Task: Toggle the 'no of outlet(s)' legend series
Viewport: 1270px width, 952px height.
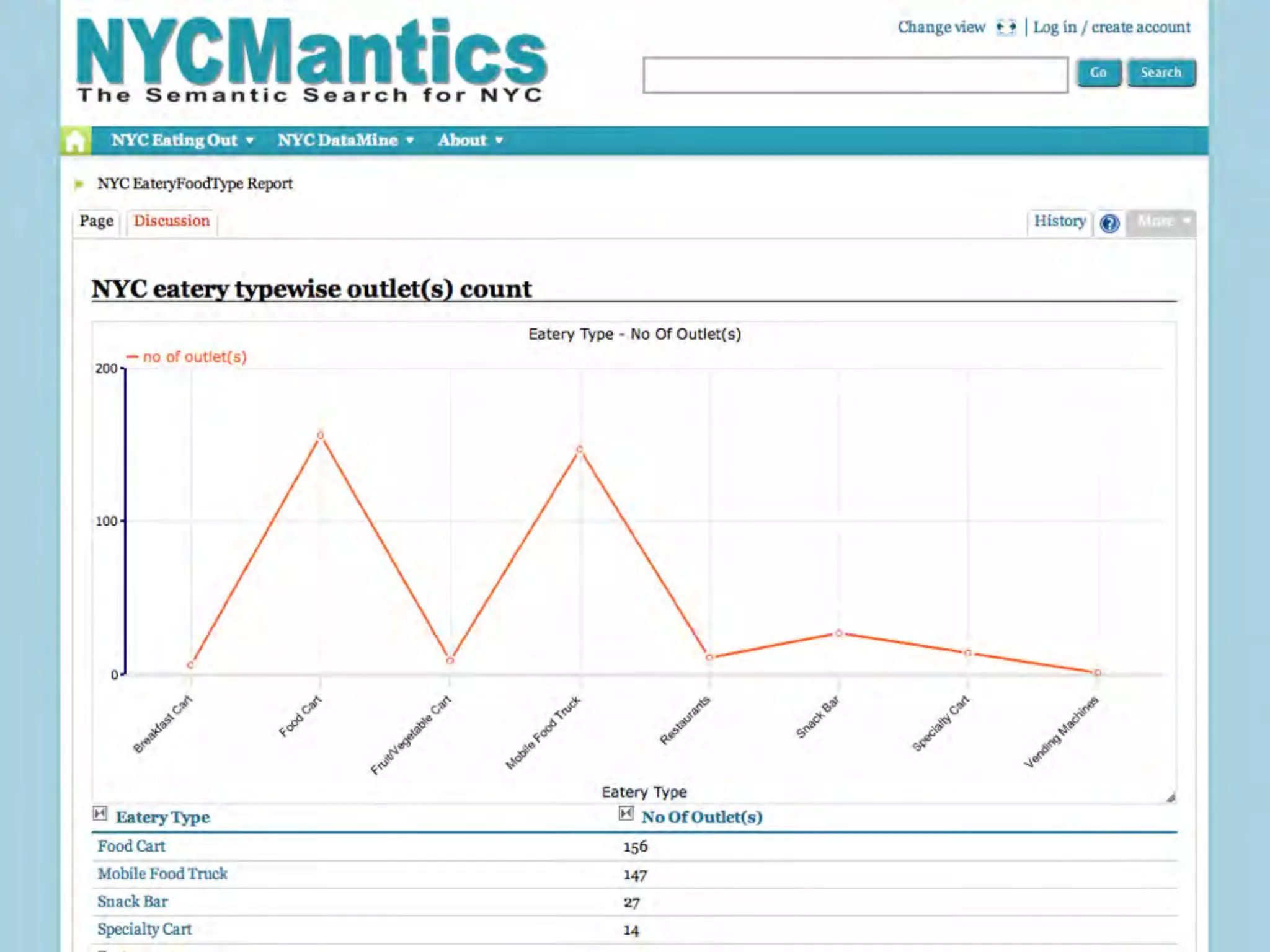Action: pyautogui.click(x=187, y=357)
